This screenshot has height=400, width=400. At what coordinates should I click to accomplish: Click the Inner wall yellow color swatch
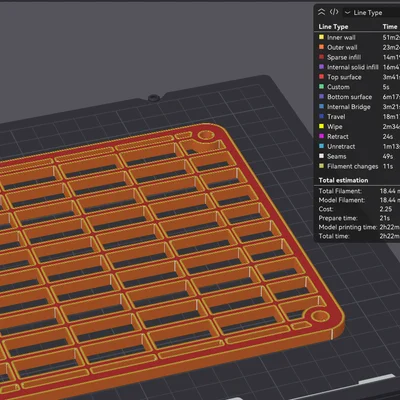pos(321,37)
